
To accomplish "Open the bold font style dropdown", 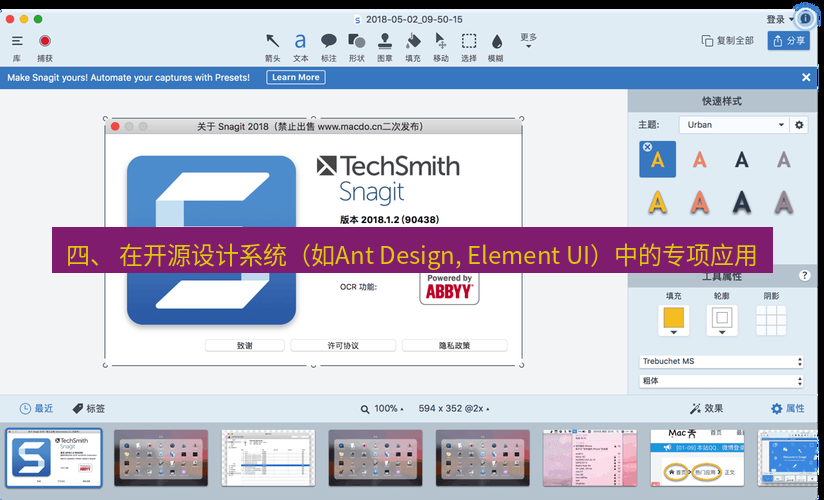I will pos(722,381).
